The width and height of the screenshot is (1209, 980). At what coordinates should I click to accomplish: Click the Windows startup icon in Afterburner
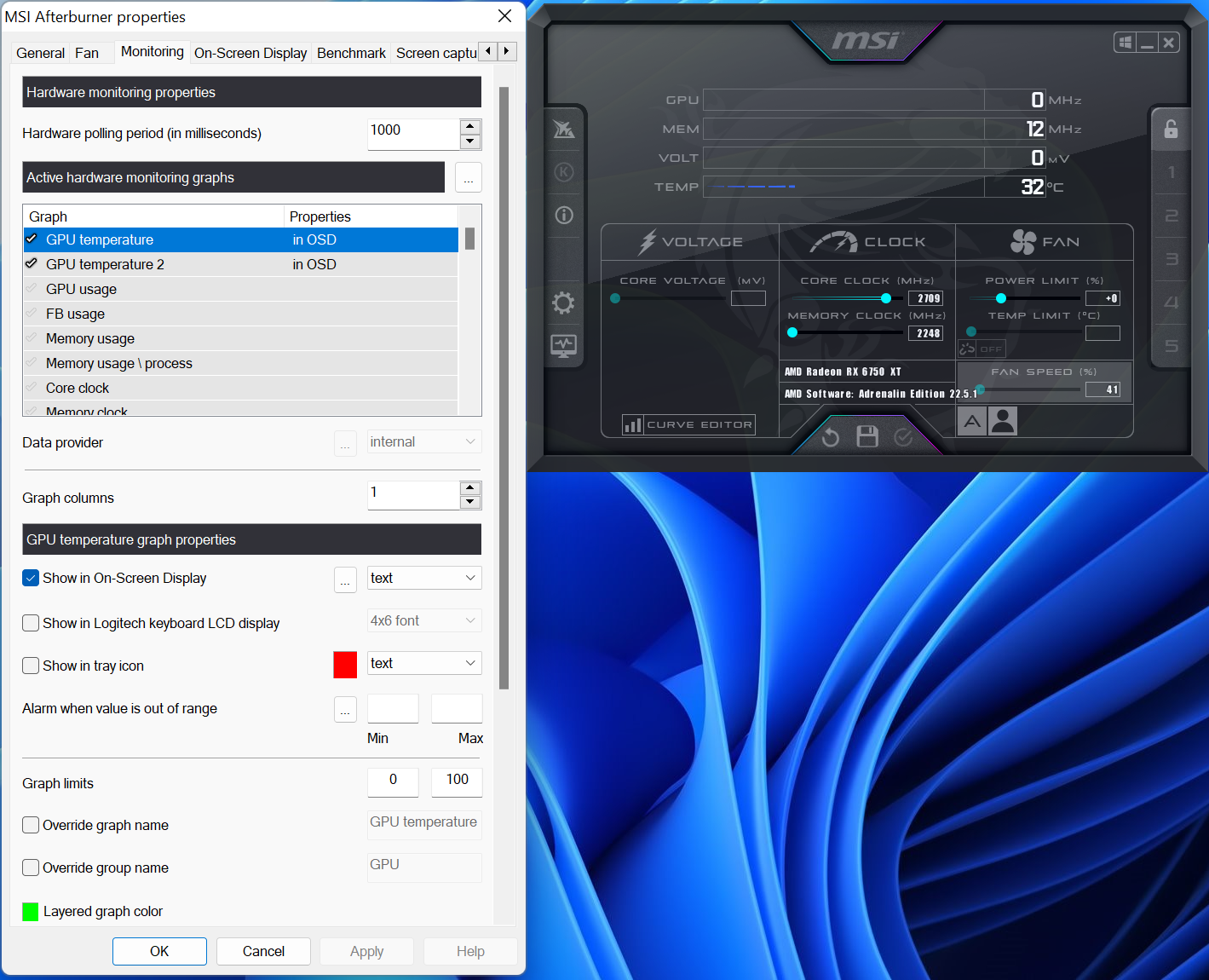[x=1125, y=43]
